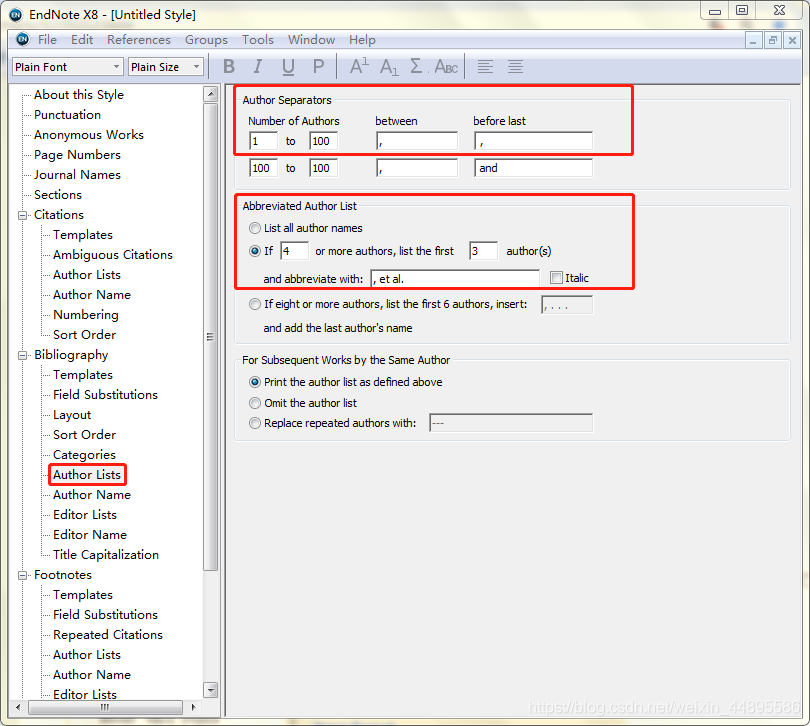Toggle Bold formatting in toolbar

click(x=229, y=67)
